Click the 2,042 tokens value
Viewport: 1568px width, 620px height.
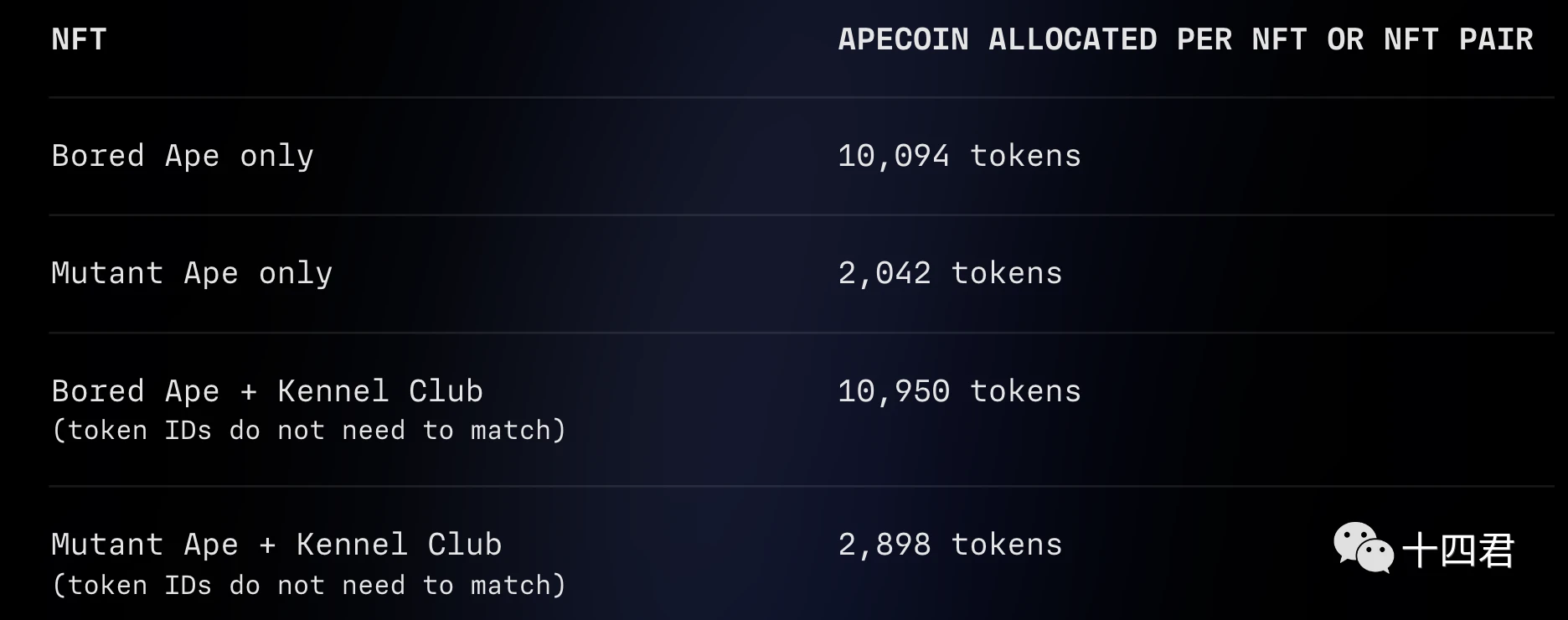tap(950, 273)
